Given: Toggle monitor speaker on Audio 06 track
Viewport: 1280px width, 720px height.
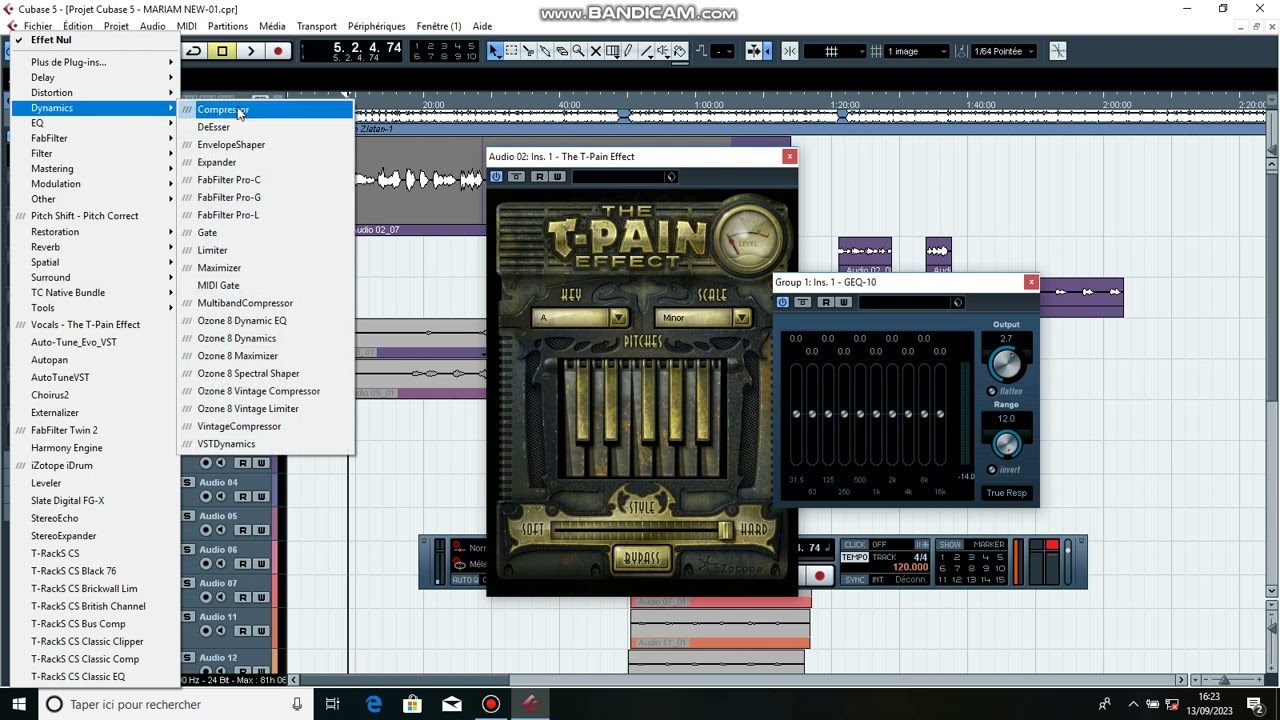Looking at the screenshot, I should click(x=222, y=563).
